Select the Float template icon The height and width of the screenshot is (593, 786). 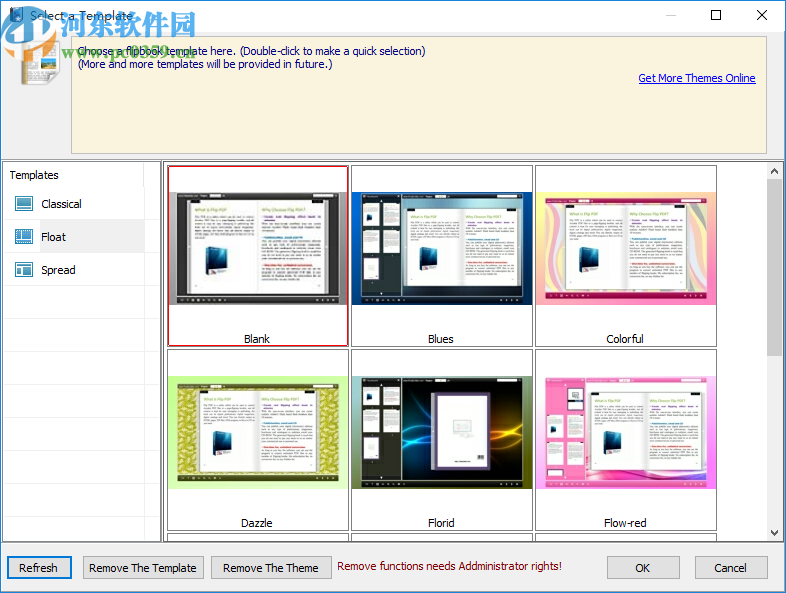(x=24, y=237)
